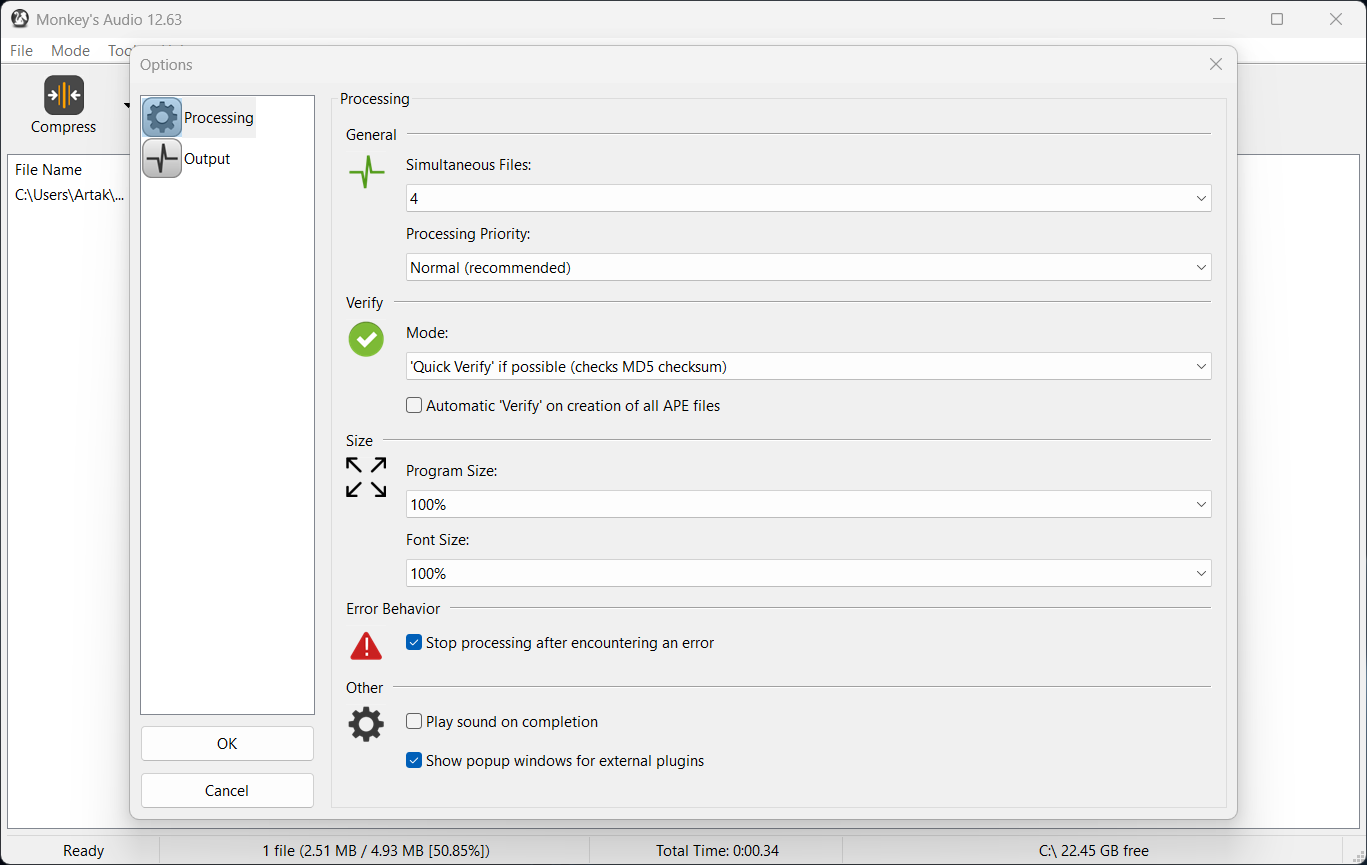Click the four-arrows Size icon

(366, 477)
